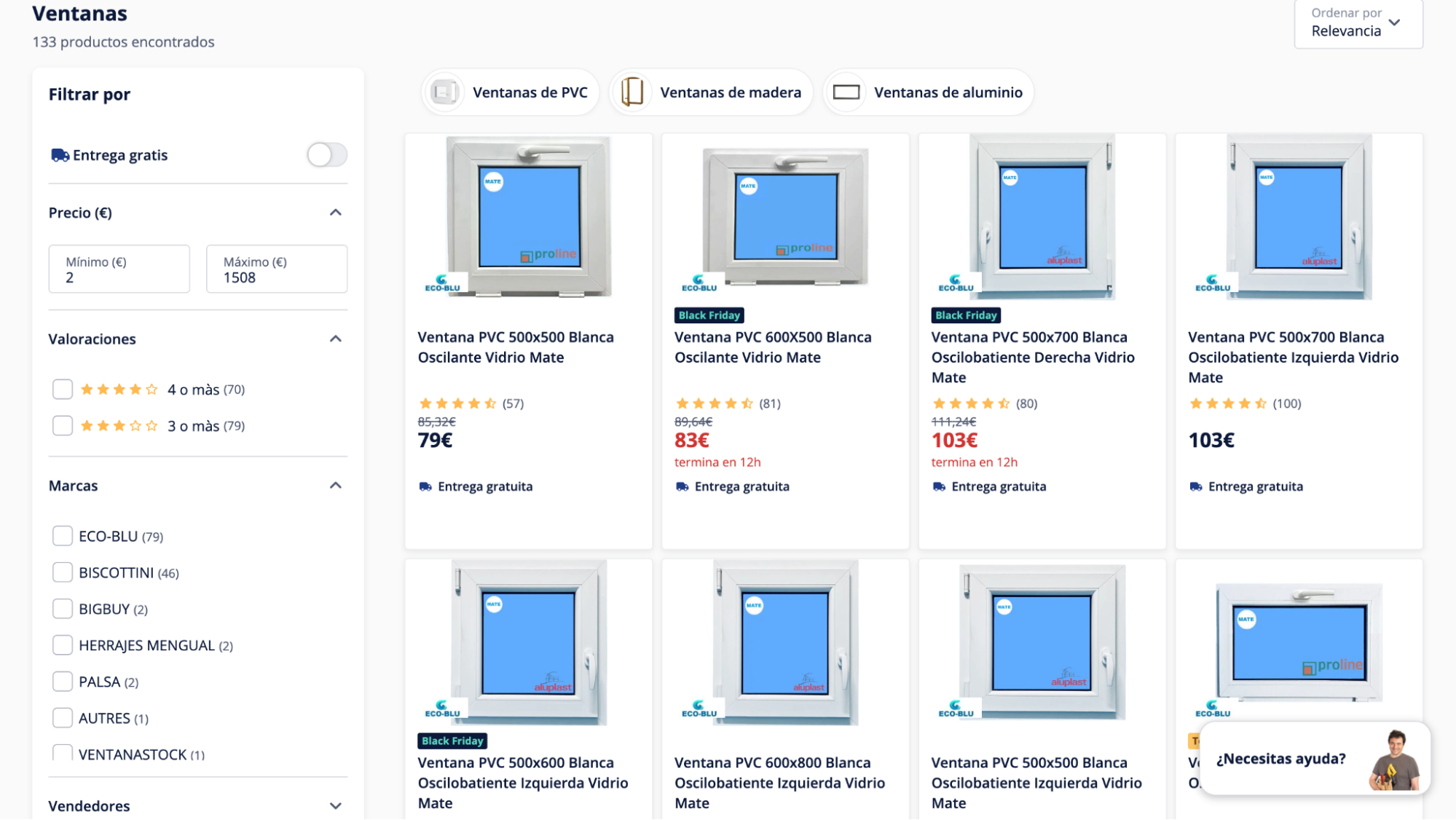Check the ECO-BLU brand filter
Image resolution: width=1456 pixels, height=820 pixels.
63,536
